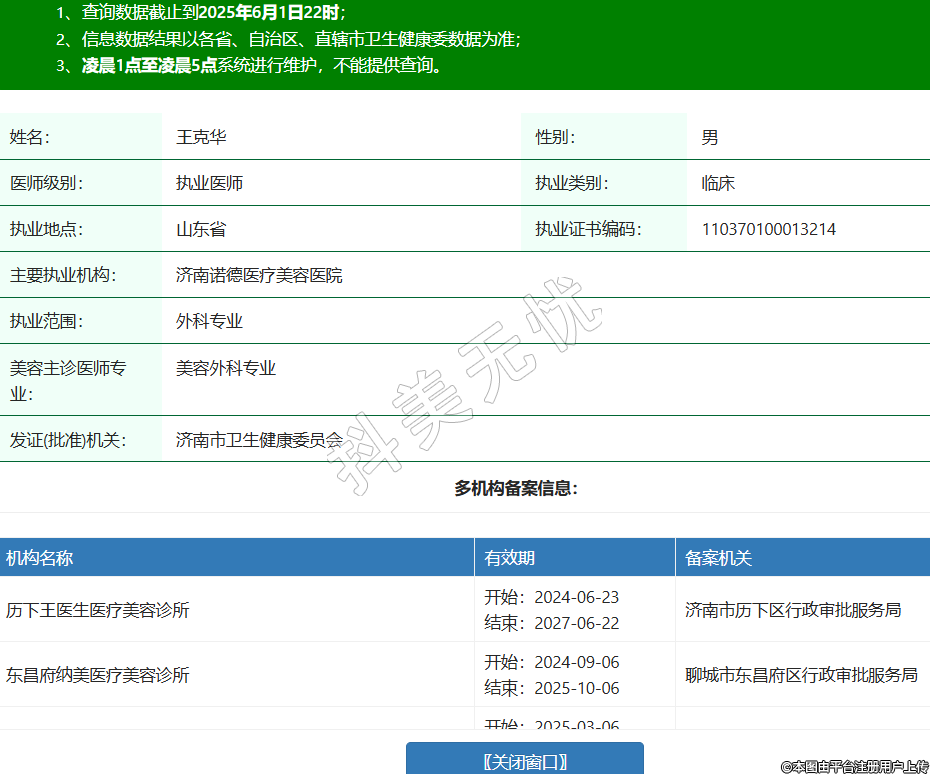
Task: Click the 济南市历下区行政审批服务局 cell
Action: tap(793, 610)
